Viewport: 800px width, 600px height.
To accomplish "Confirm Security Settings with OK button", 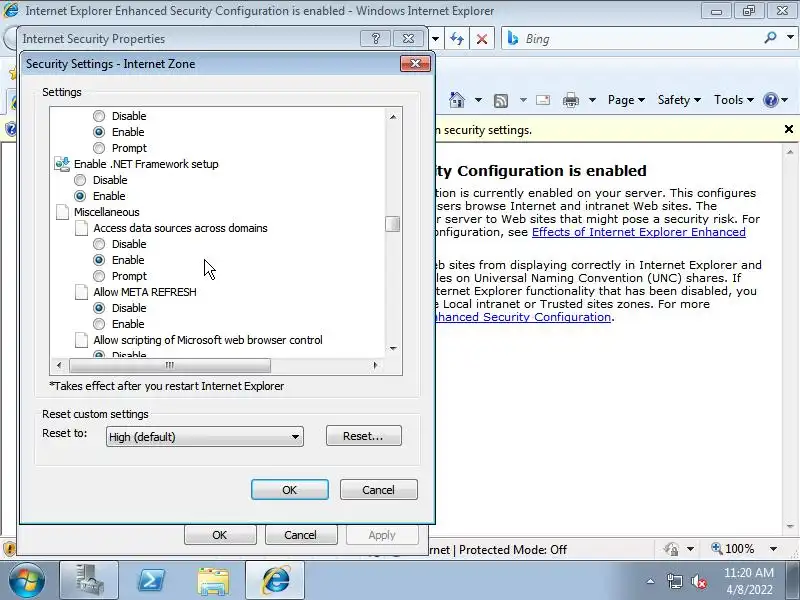I will [290, 490].
